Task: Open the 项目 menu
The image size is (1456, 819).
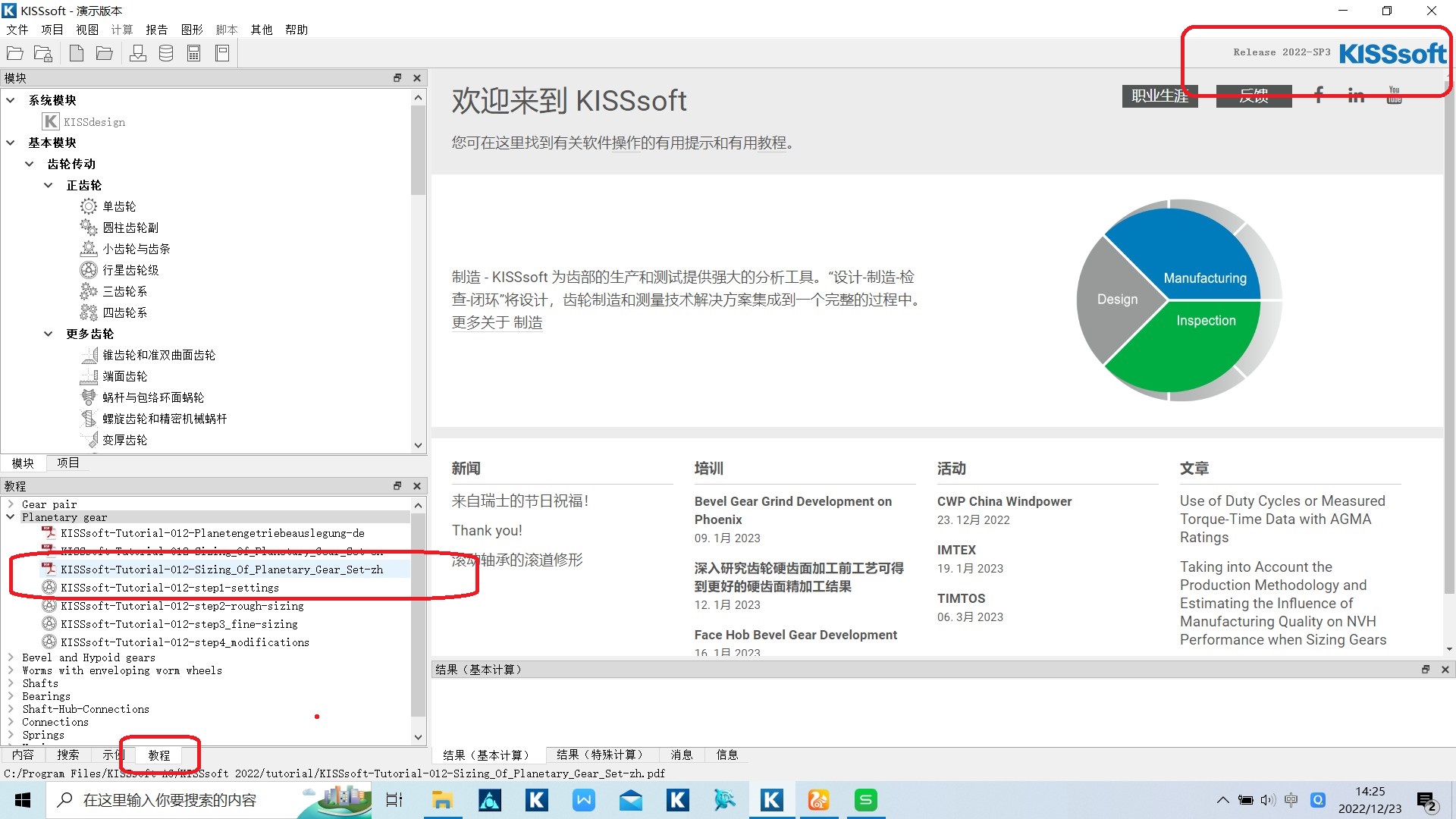Action: coord(52,30)
